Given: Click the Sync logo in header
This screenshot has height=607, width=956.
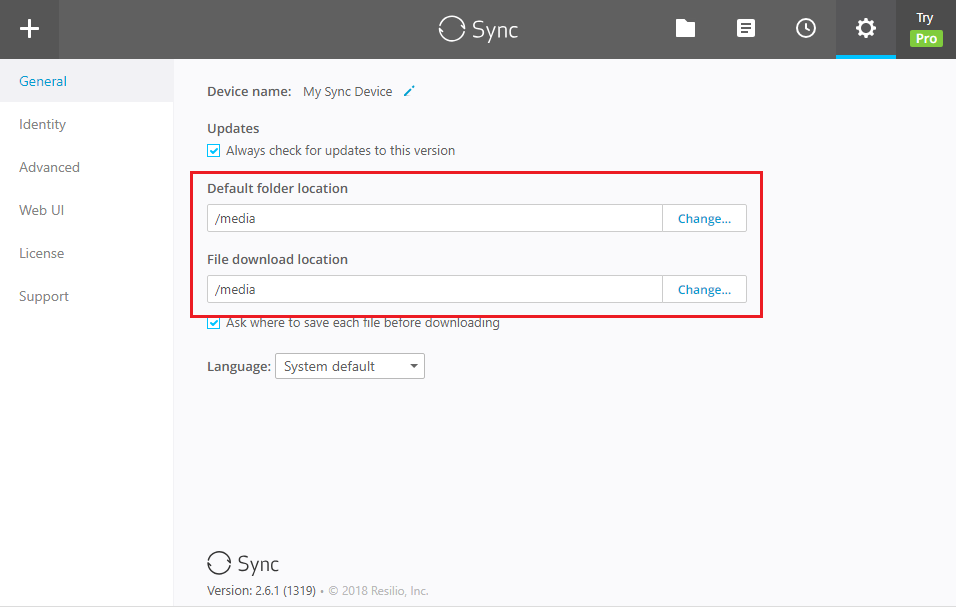Looking at the screenshot, I should [478, 29].
